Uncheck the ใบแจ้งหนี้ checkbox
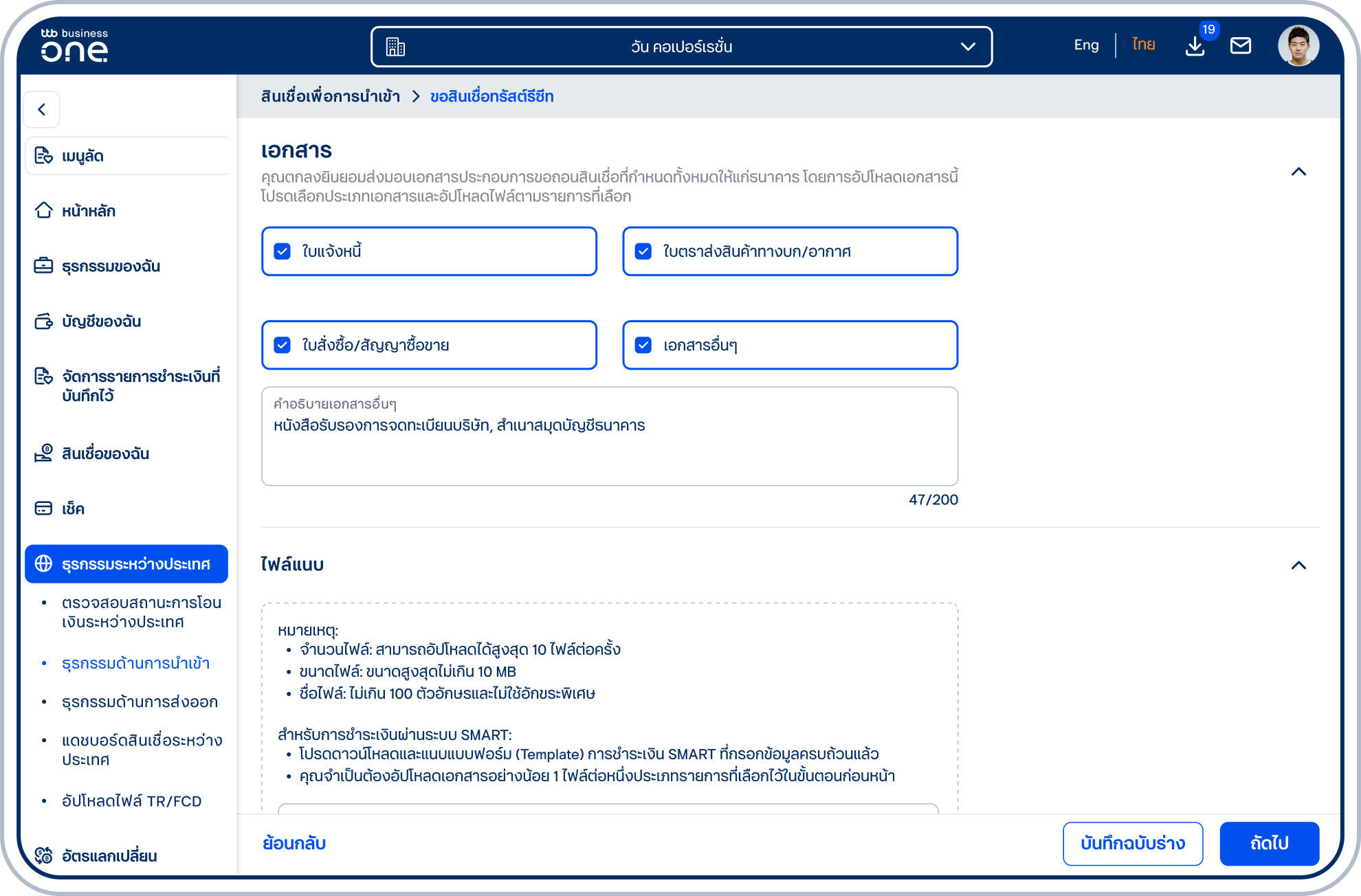Viewport: 1361px width, 896px height. [283, 251]
